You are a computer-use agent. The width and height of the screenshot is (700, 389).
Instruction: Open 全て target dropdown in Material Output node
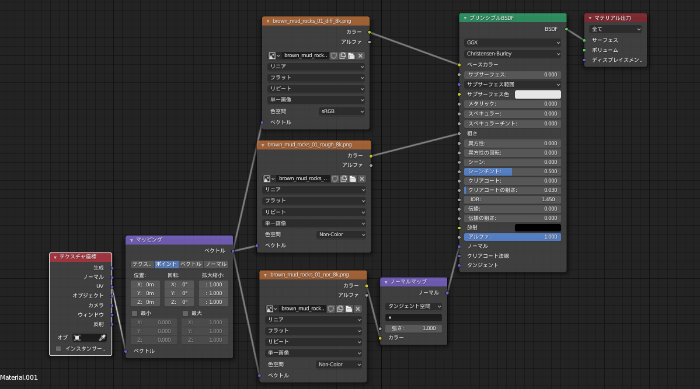pyautogui.click(x=615, y=29)
